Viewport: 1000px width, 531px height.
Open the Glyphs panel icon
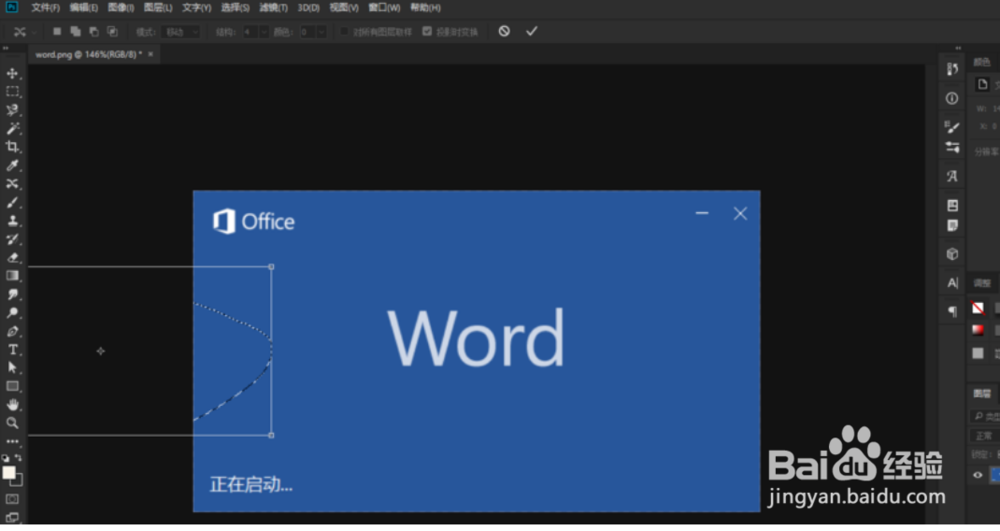pos(952,177)
